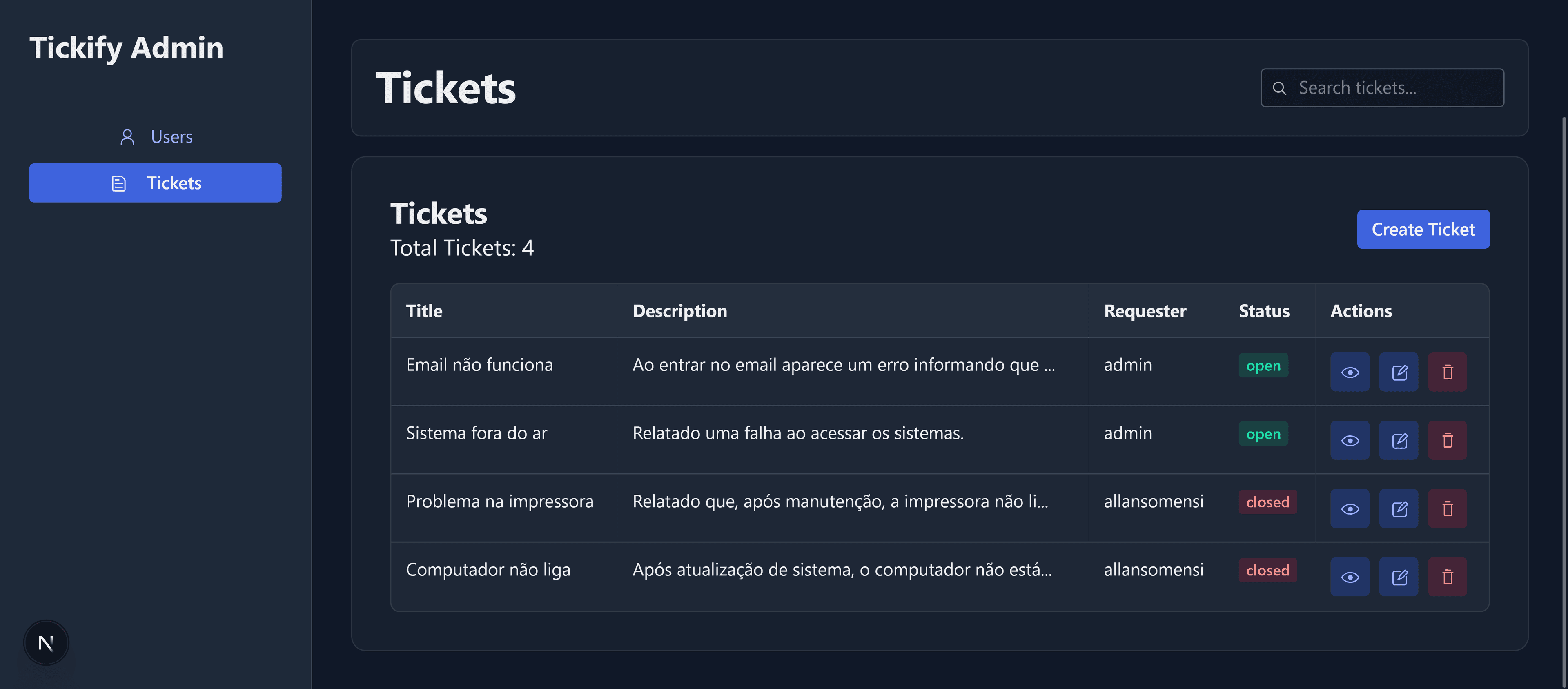View the 'Sistema fora do ar' ticket details

coord(1350,440)
